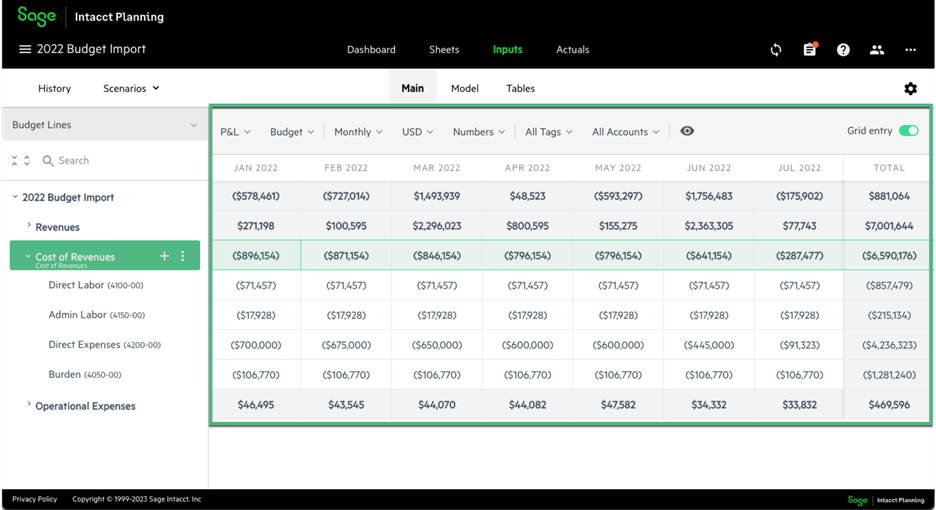Select the ($445,000) June cell
936x510 pixels.
point(709,345)
